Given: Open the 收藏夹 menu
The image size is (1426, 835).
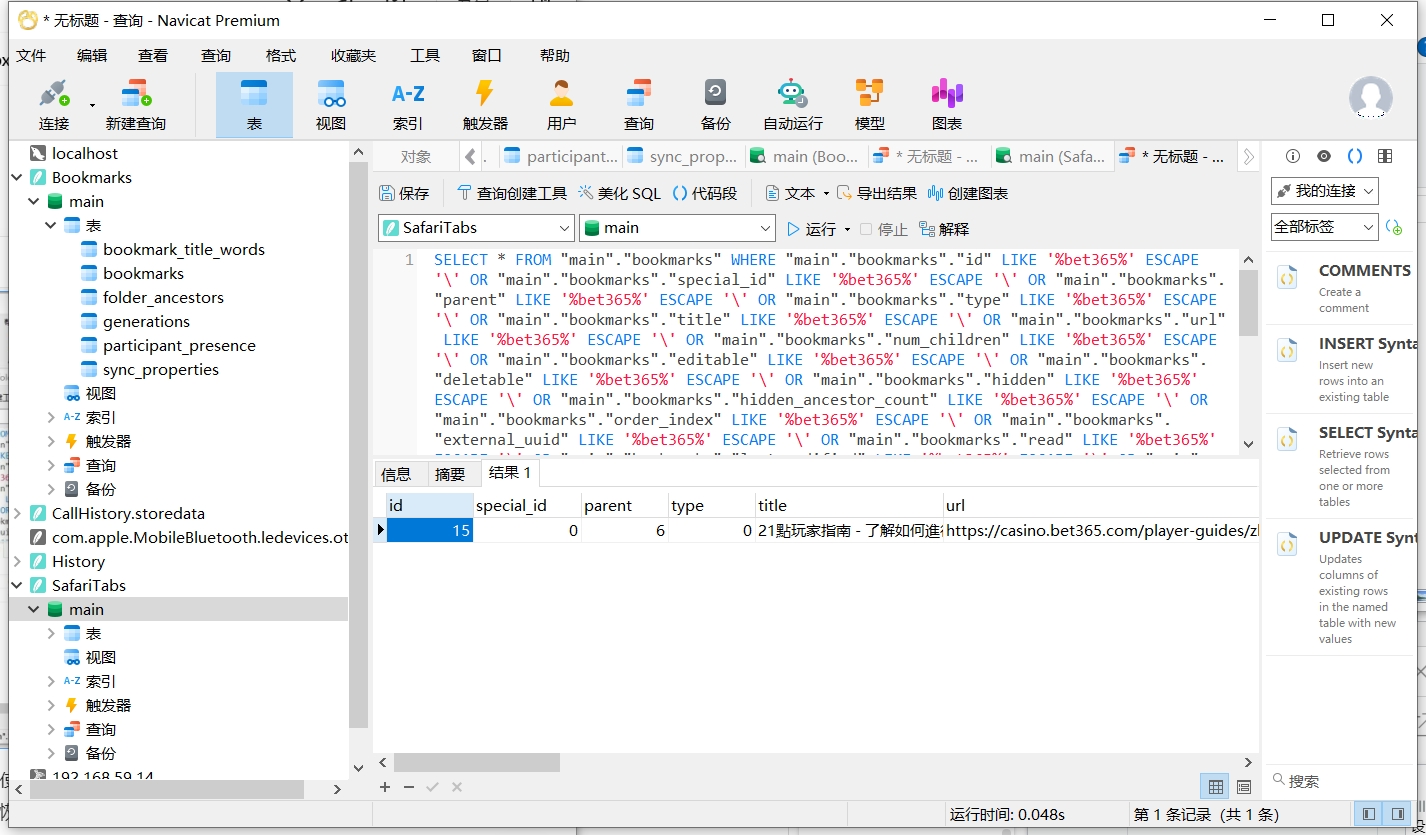Looking at the screenshot, I should coord(354,56).
